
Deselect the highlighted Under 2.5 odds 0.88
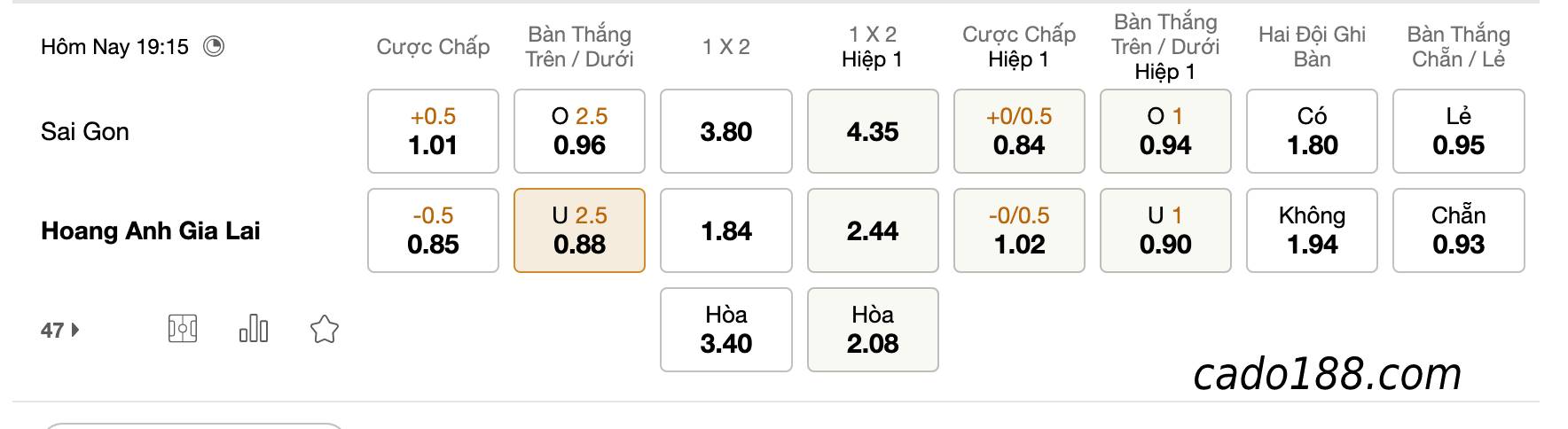pyautogui.click(x=579, y=230)
